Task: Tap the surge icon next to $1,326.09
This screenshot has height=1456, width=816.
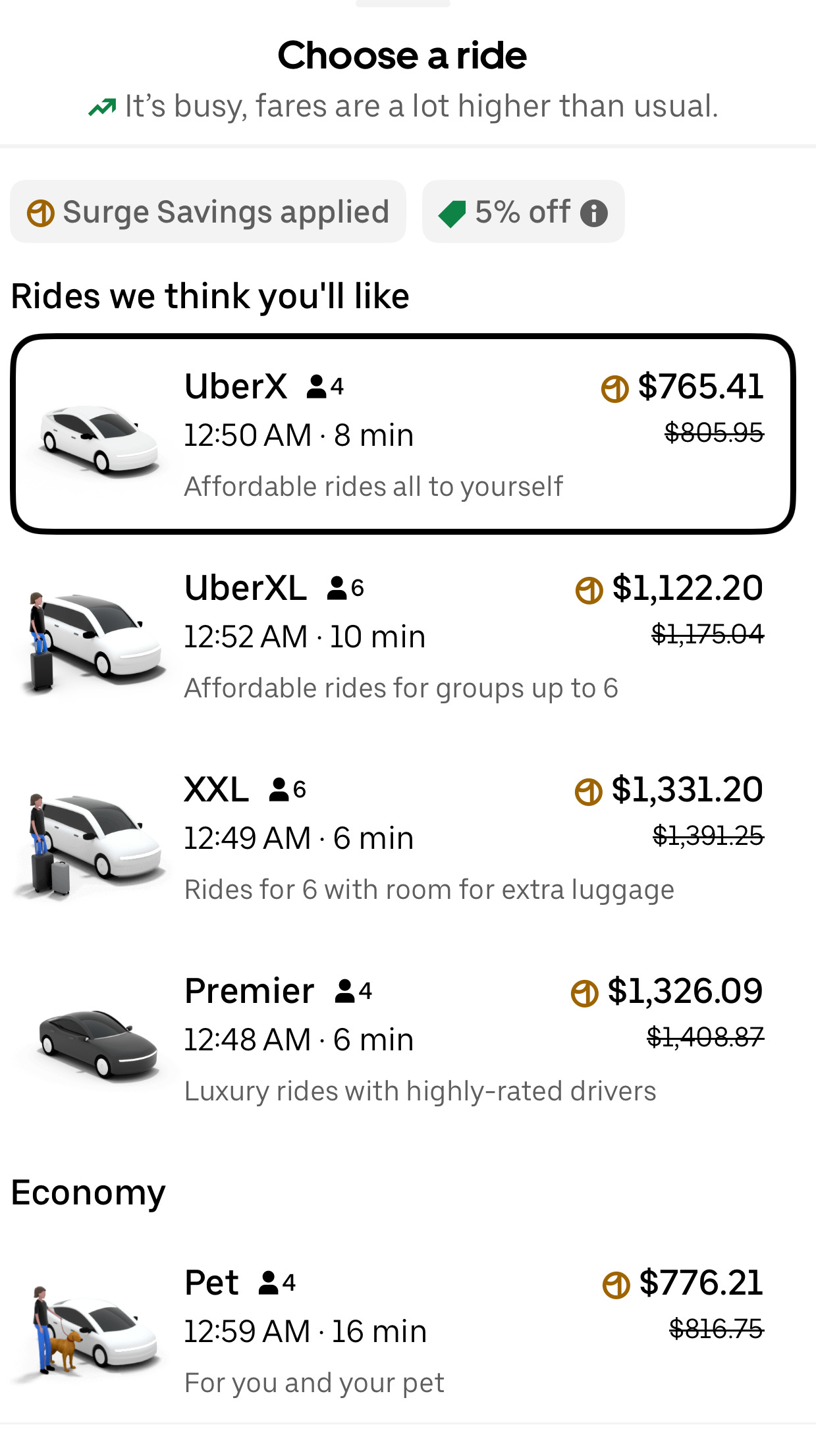Action: click(x=584, y=993)
